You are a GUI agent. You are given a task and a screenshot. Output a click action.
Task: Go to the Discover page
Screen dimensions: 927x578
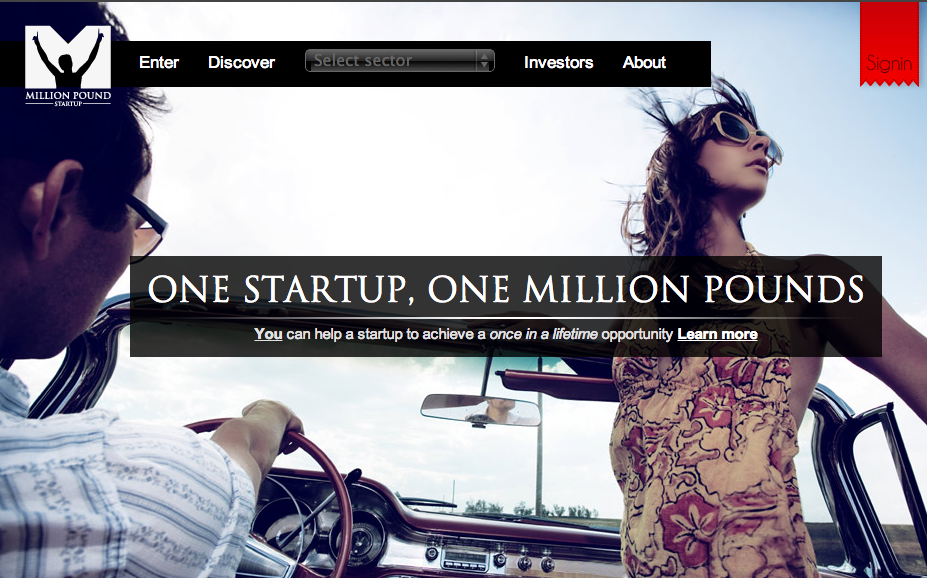coord(241,62)
